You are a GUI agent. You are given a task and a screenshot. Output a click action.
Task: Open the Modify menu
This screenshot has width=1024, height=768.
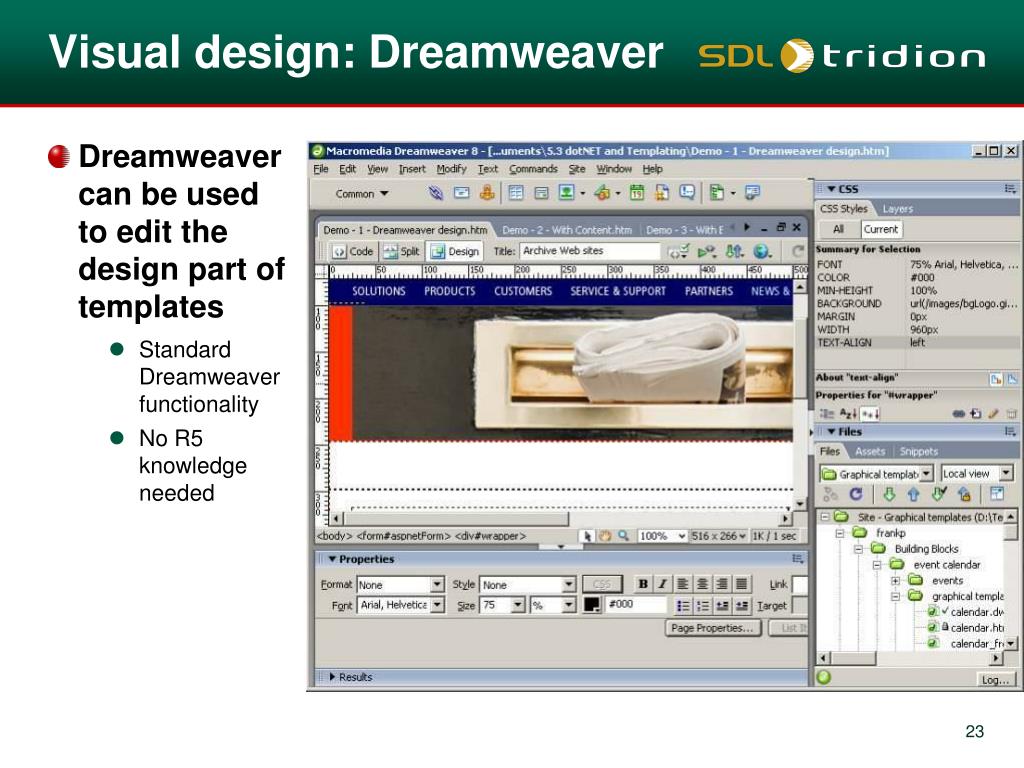point(451,169)
